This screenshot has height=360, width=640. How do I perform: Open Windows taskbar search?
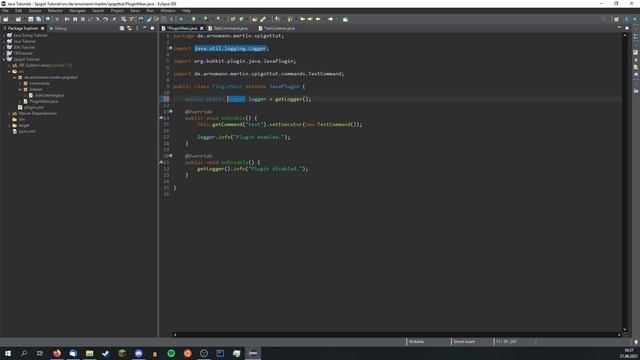point(24,353)
